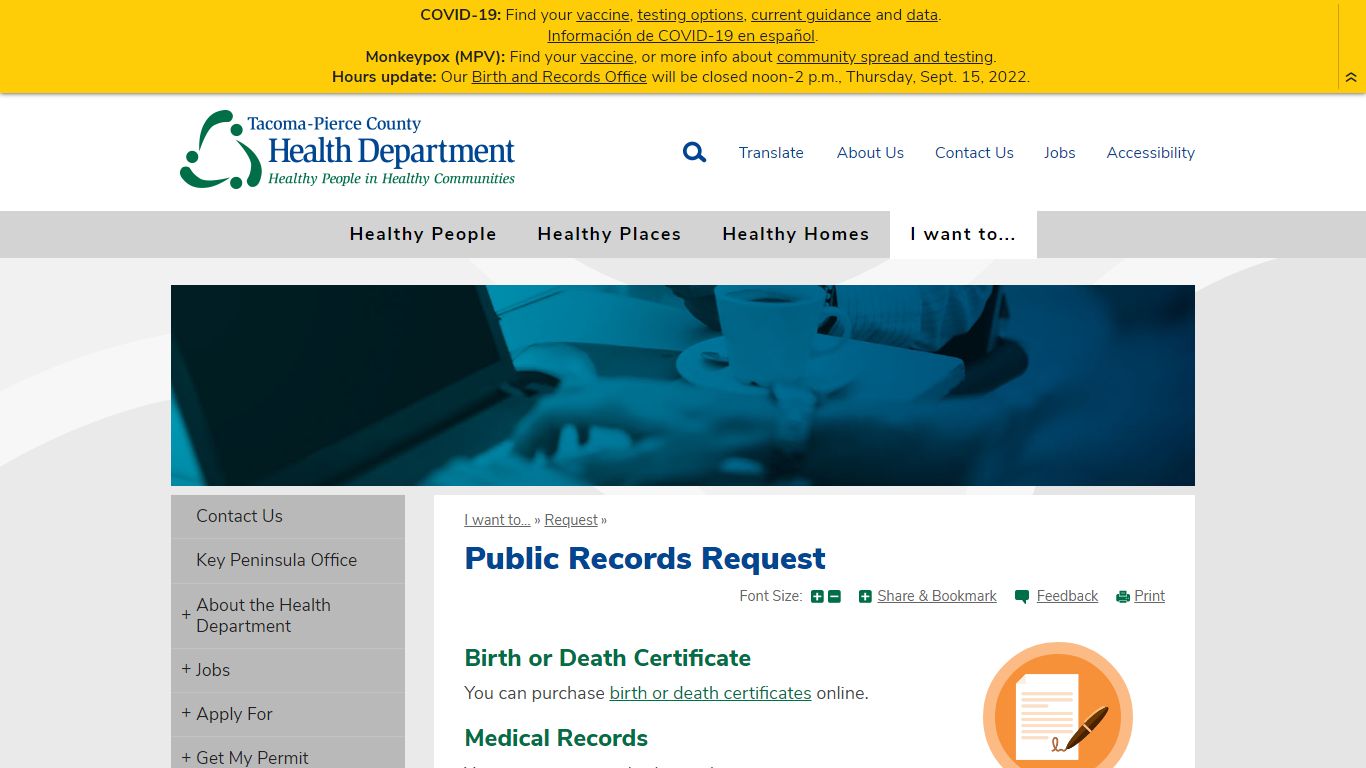
Task: Expand the Jobs sidebar section
Action: click(186, 669)
